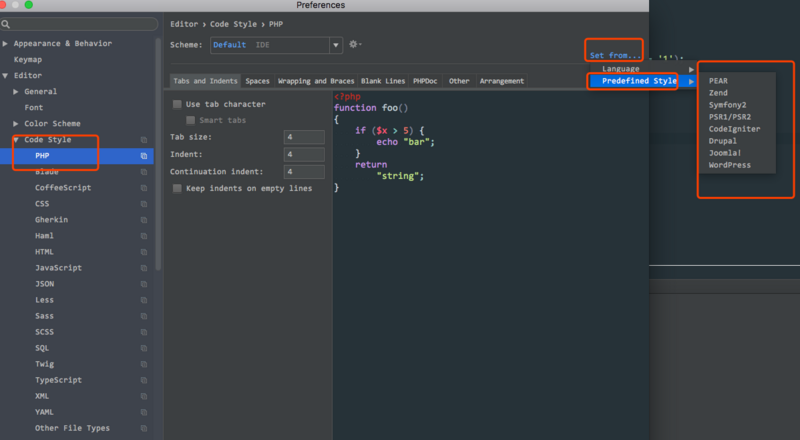
Task: Expand Appearance & Behavior tree node
Action: (x=5, y=43)
